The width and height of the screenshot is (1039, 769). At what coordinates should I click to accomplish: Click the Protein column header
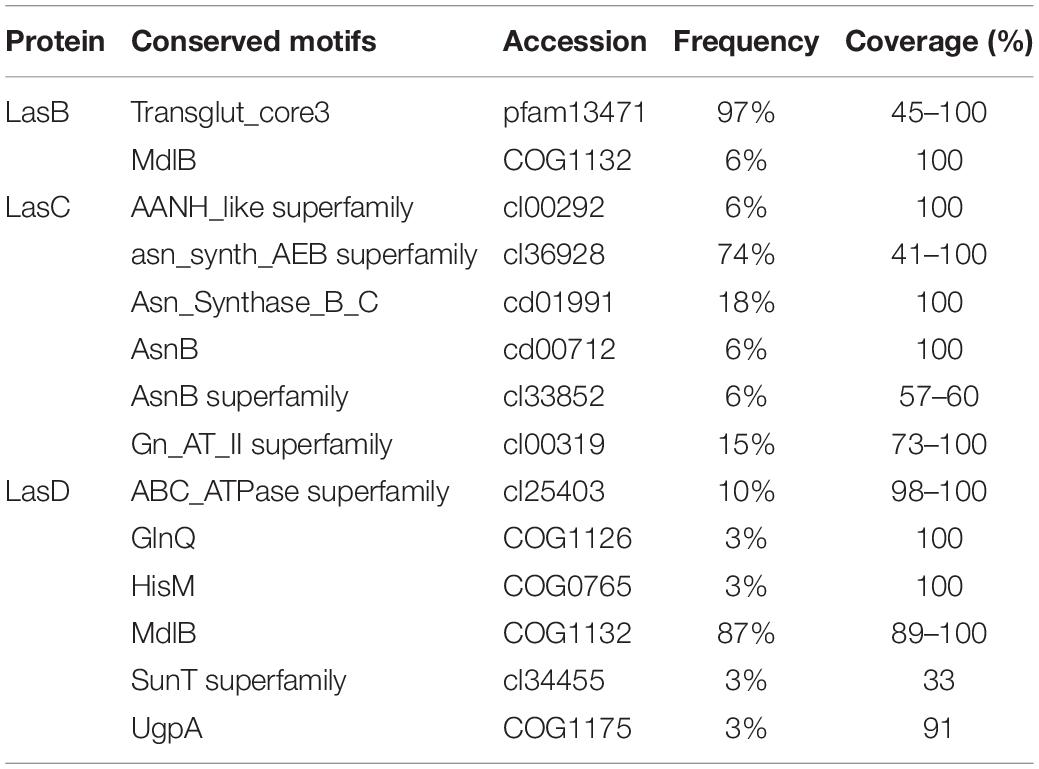pos(55,41)
